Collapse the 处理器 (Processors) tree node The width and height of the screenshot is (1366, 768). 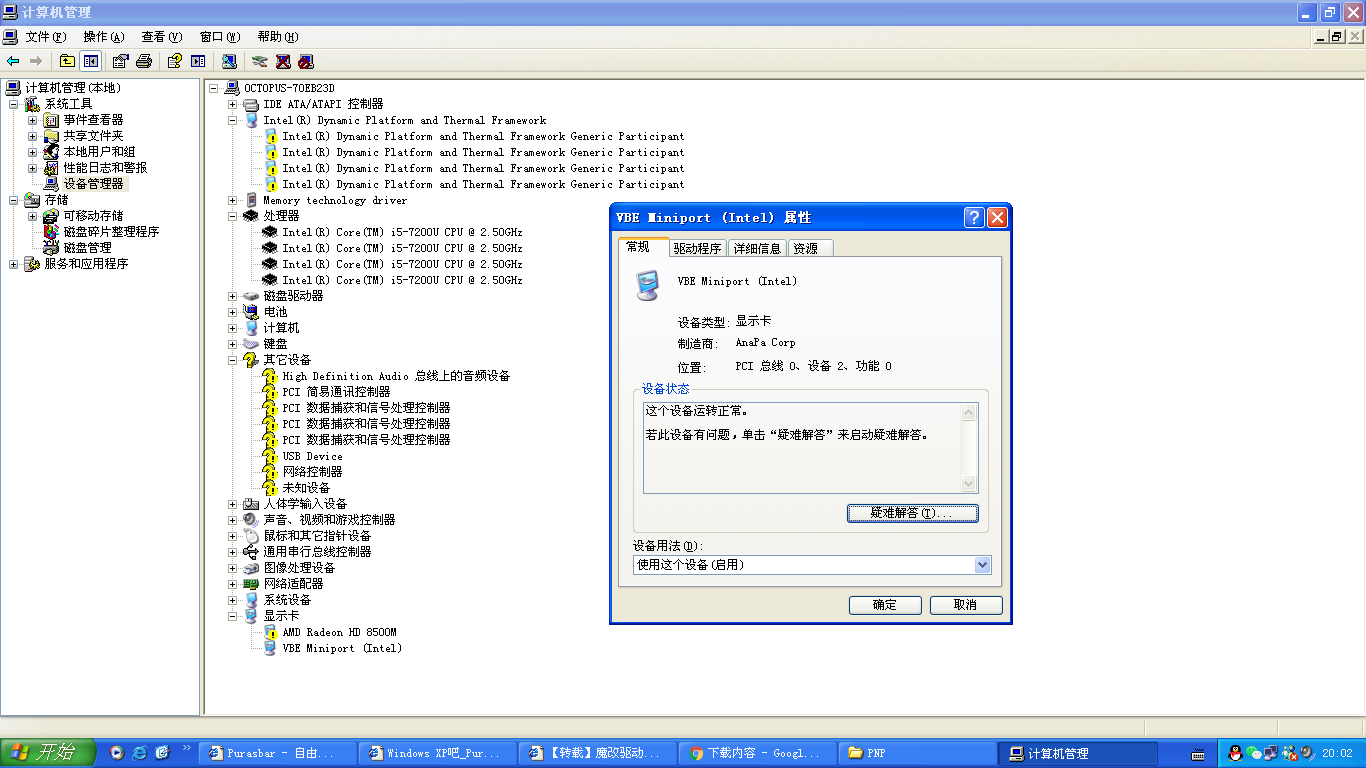click(233, 216)
